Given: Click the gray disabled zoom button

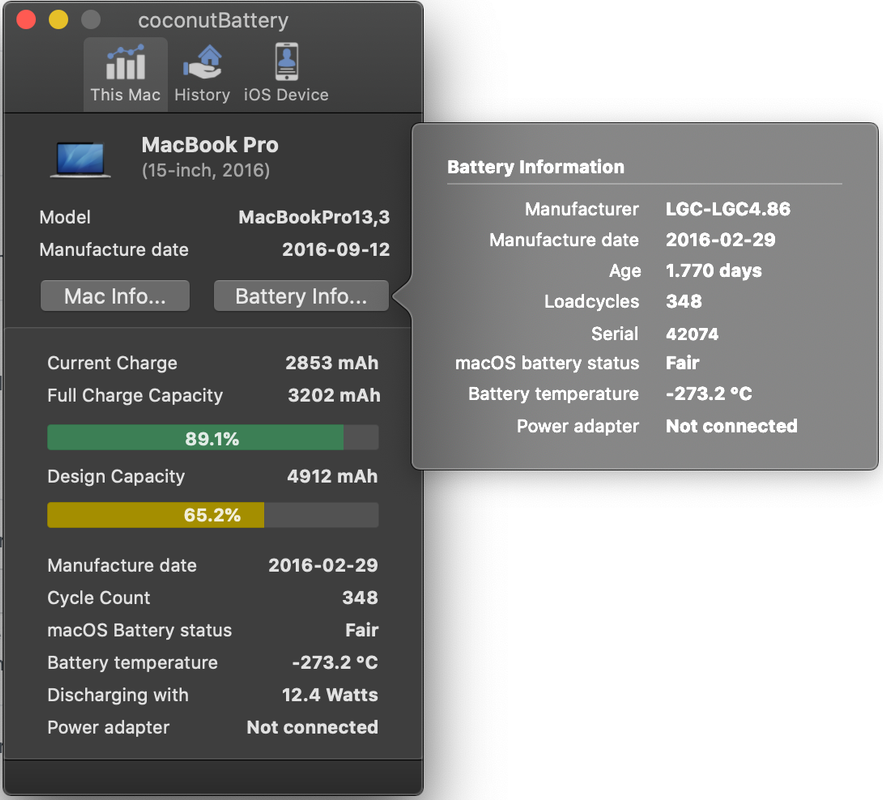Looking at the screenshot, I should tap(91, 20).
